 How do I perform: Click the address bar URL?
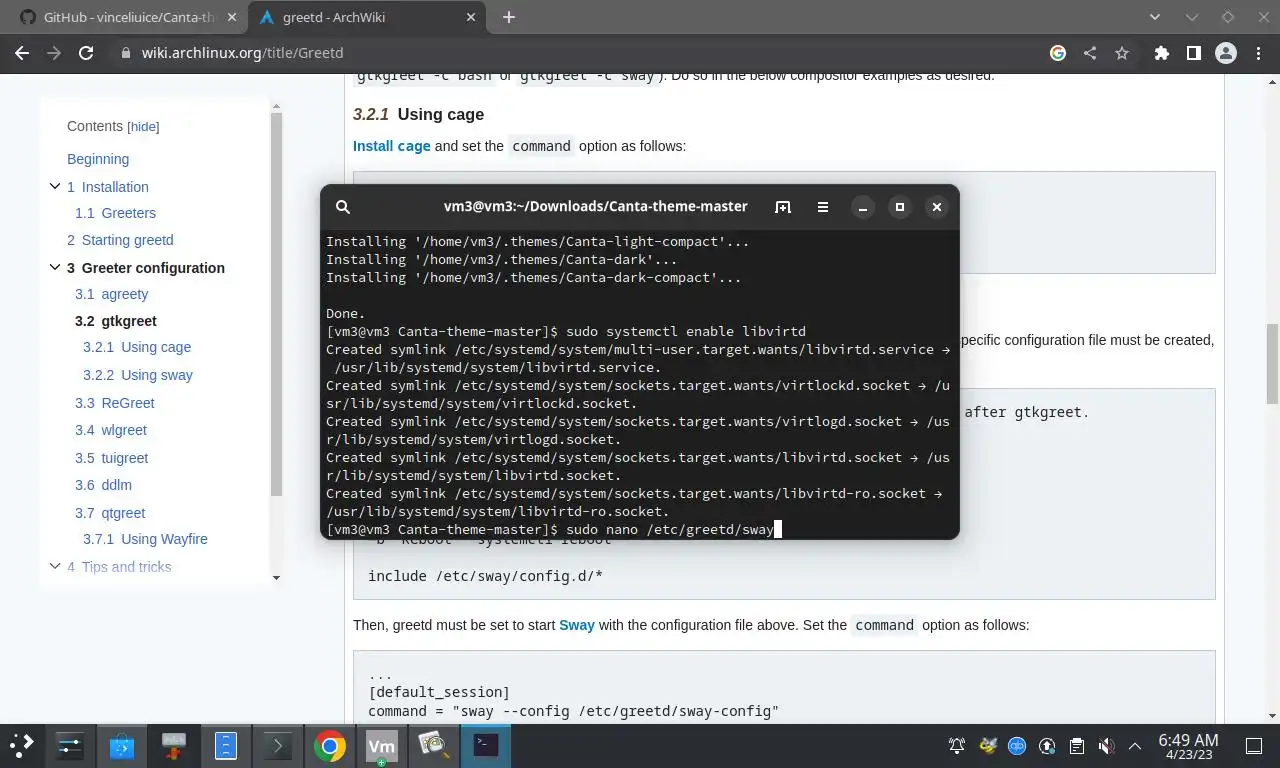tap(243, 53)
